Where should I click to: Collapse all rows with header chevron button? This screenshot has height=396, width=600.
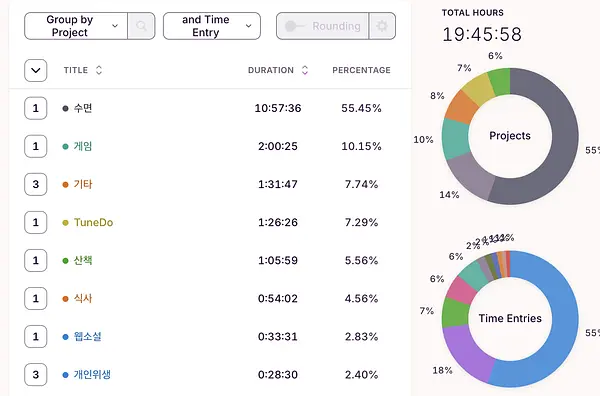click(36, 70)
